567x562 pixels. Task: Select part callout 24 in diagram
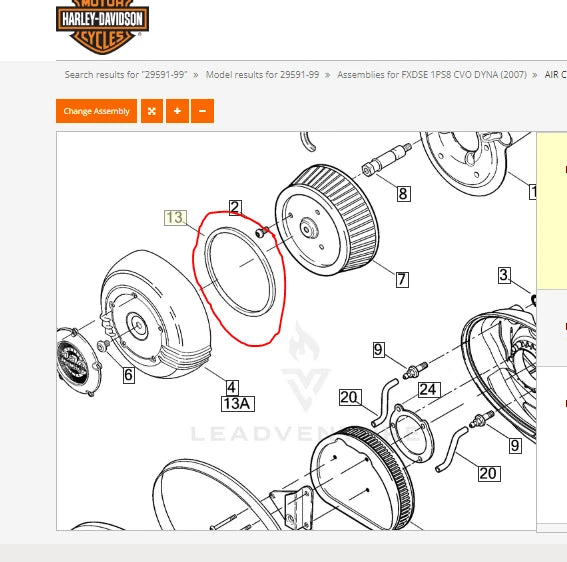pos(429,390)
